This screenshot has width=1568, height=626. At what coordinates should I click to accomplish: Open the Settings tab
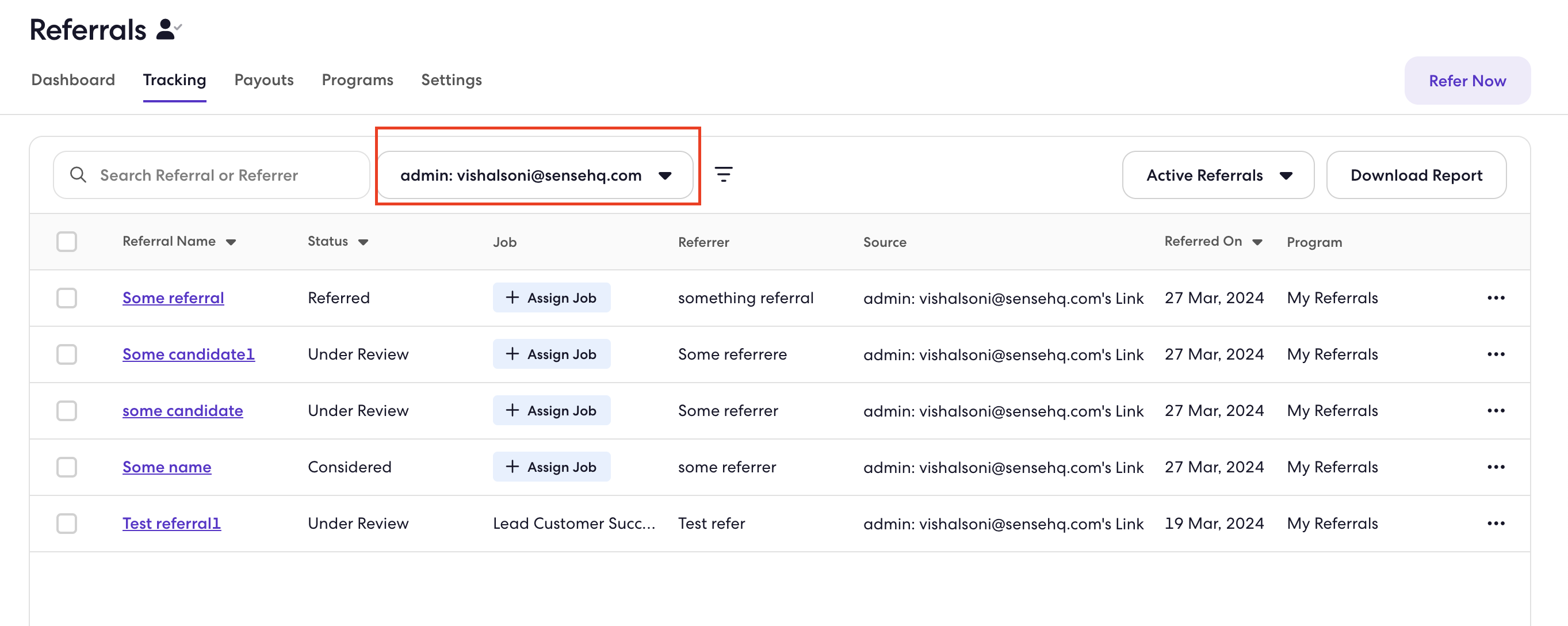tap(451, 80)
